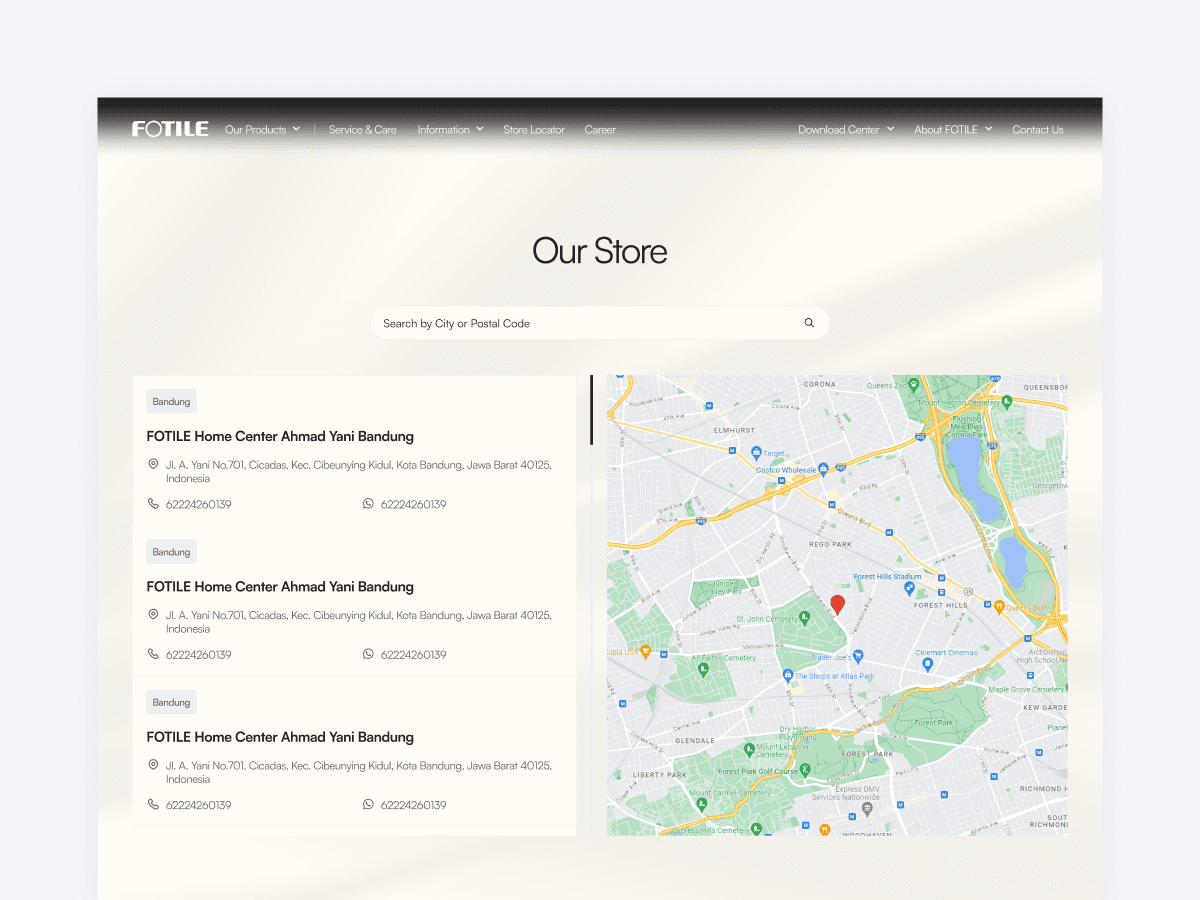Open the Download Center dropdown

pos(846,129)
